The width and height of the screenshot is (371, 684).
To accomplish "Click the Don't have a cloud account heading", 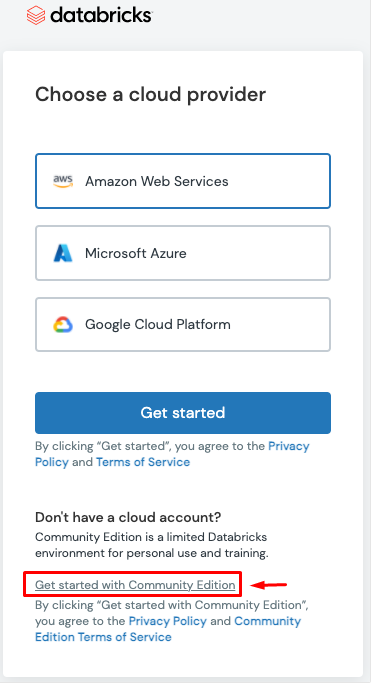I will pyautogui.click(x=128, y=517).
